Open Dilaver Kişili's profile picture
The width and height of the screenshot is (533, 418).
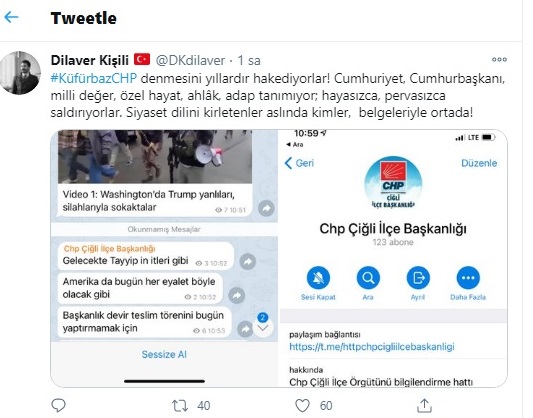(20, 73)
